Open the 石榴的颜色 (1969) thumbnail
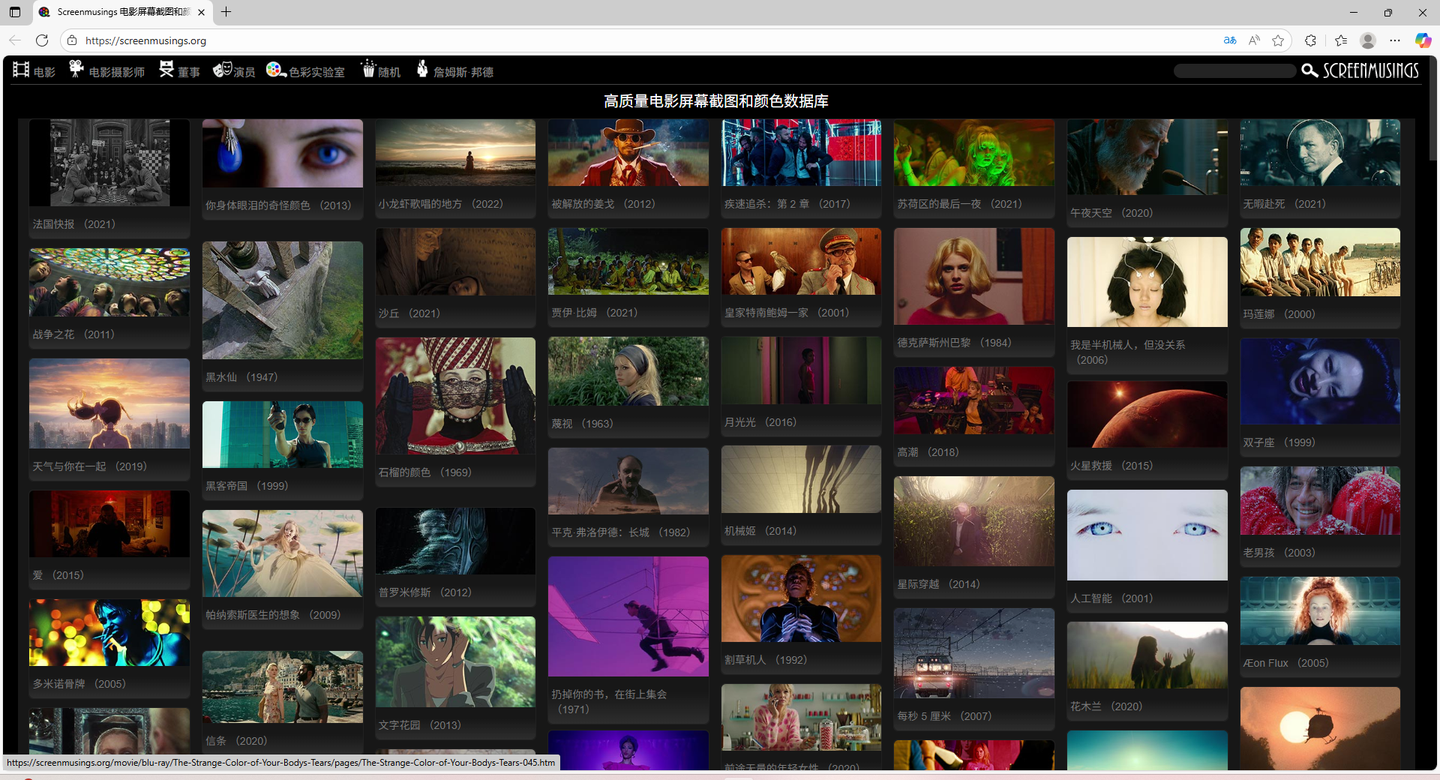This screenshot has width=1440, height=780. click(x=456, y=396)
